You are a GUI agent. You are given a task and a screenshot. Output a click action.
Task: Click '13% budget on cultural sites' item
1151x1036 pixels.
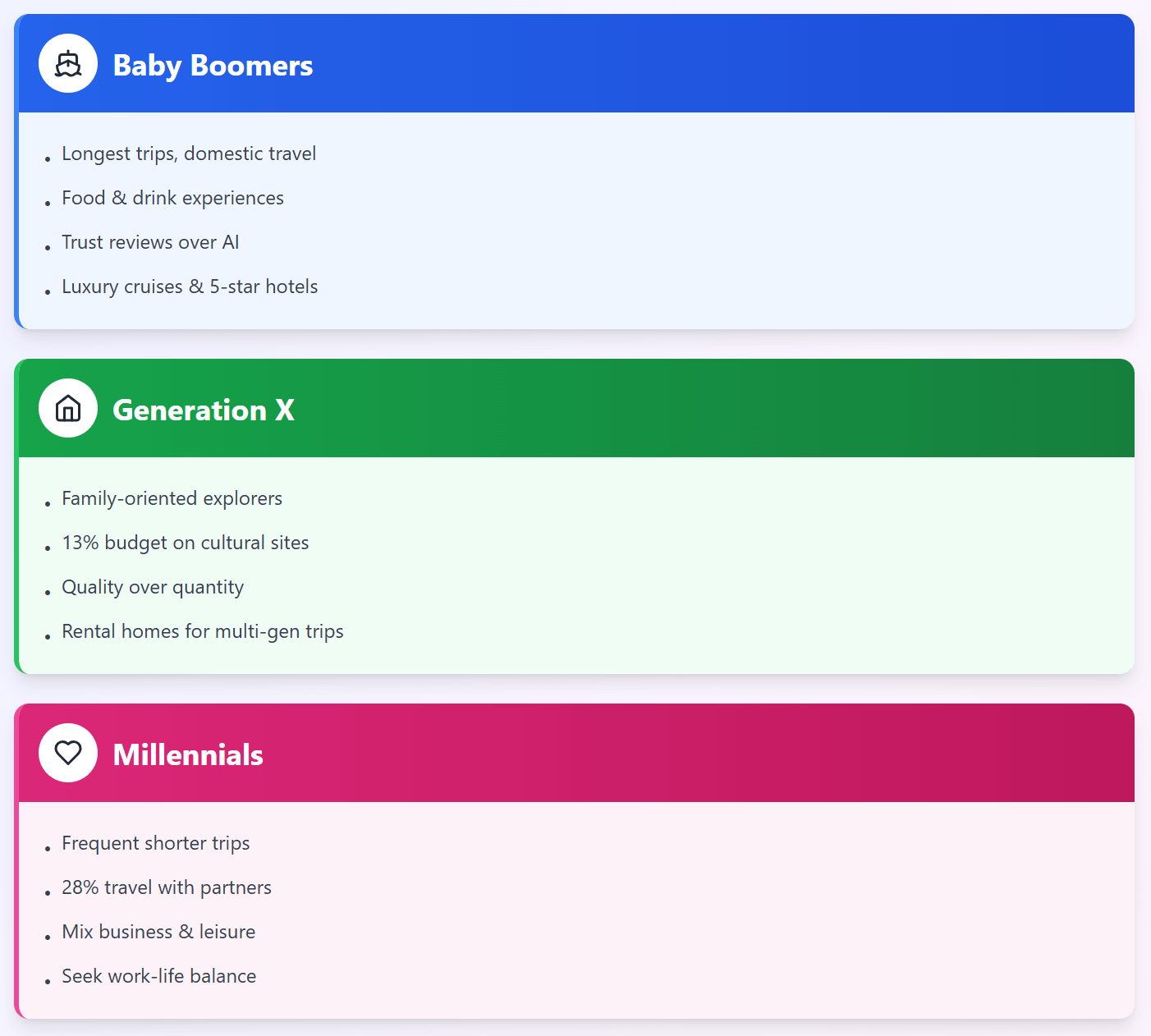tap(185, 543)
